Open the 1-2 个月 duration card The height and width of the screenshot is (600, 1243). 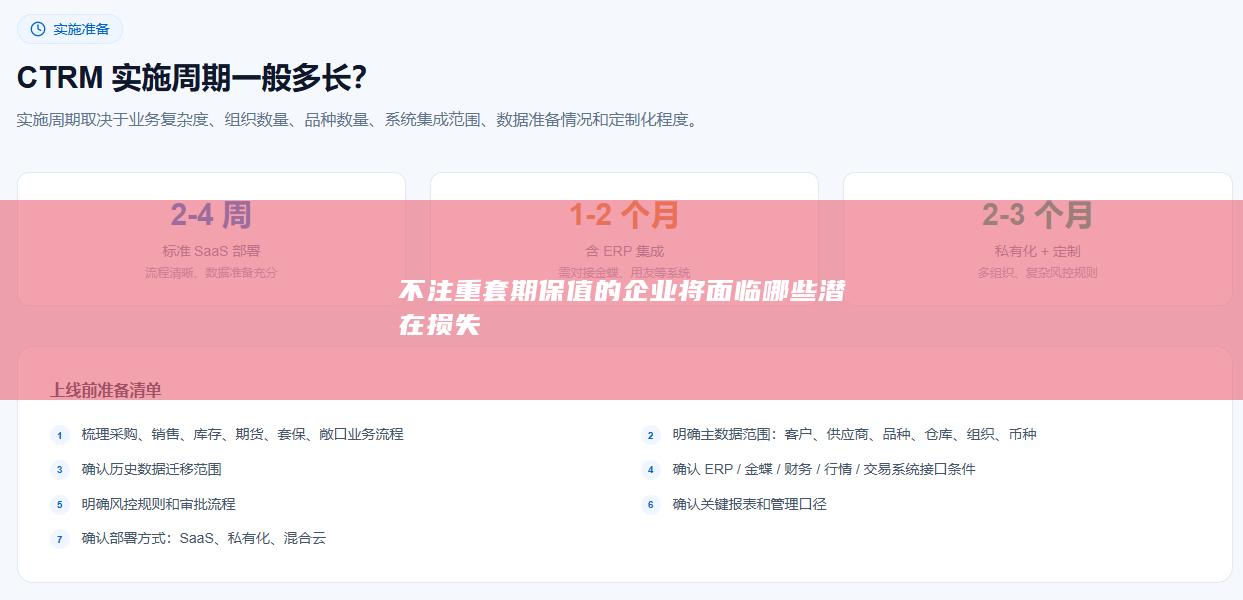pyautogui.click(x=624, y=239)
